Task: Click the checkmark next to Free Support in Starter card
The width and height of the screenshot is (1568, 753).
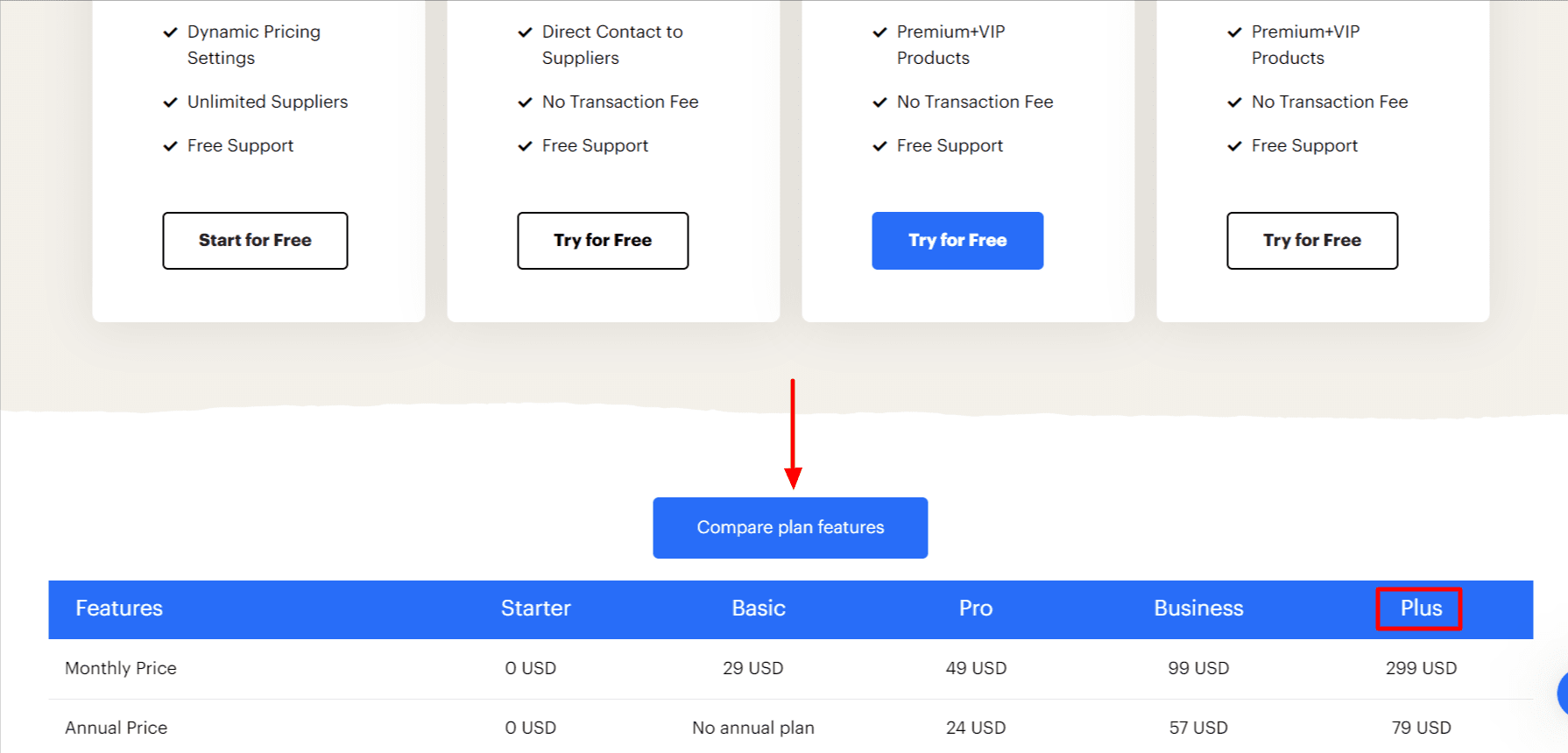Action: 171,146
